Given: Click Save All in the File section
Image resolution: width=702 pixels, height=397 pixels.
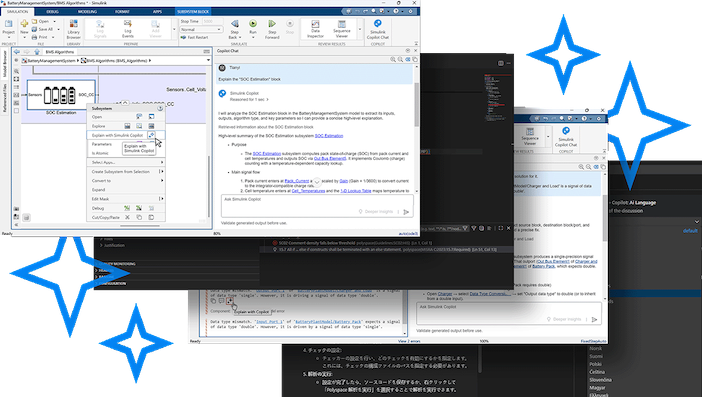Looking at the screenshot, I should tap(42, 29).
